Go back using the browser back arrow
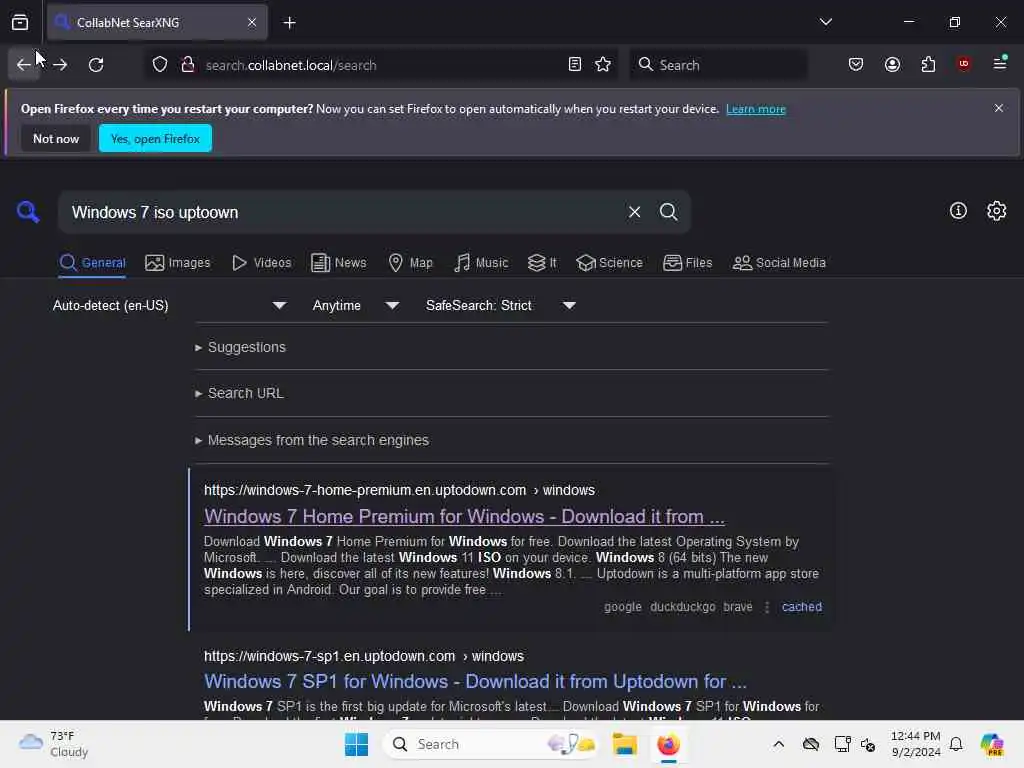The width and height of the screenshot is (1024, 768). (x=24, y=65)
